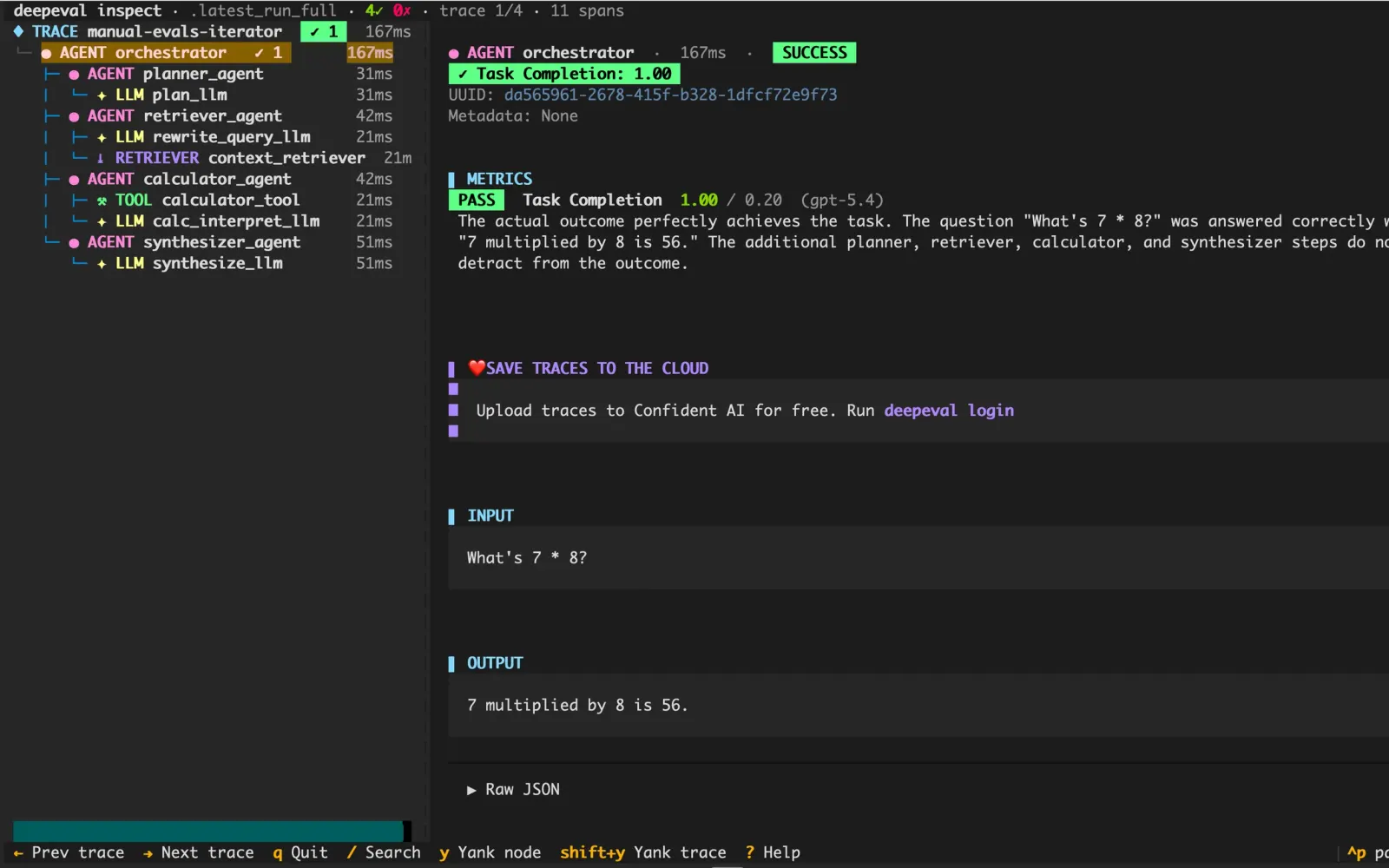
Task: Click the retriever icon beside context_retriever
Action: (101, 158)
